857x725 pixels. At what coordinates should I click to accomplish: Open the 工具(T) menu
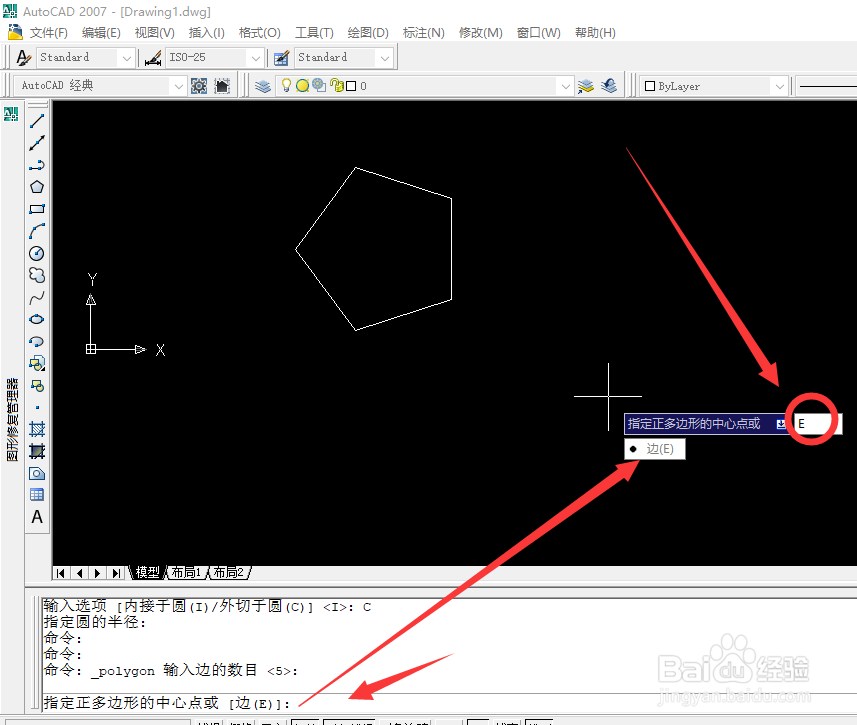(x=314, y=33)
